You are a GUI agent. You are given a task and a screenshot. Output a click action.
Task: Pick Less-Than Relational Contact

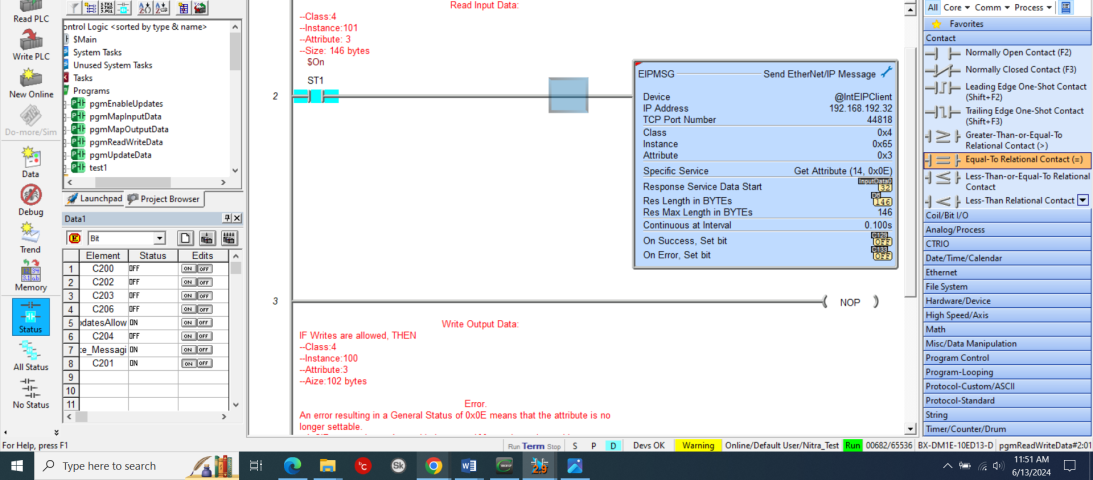click(x=1000, y=201)
